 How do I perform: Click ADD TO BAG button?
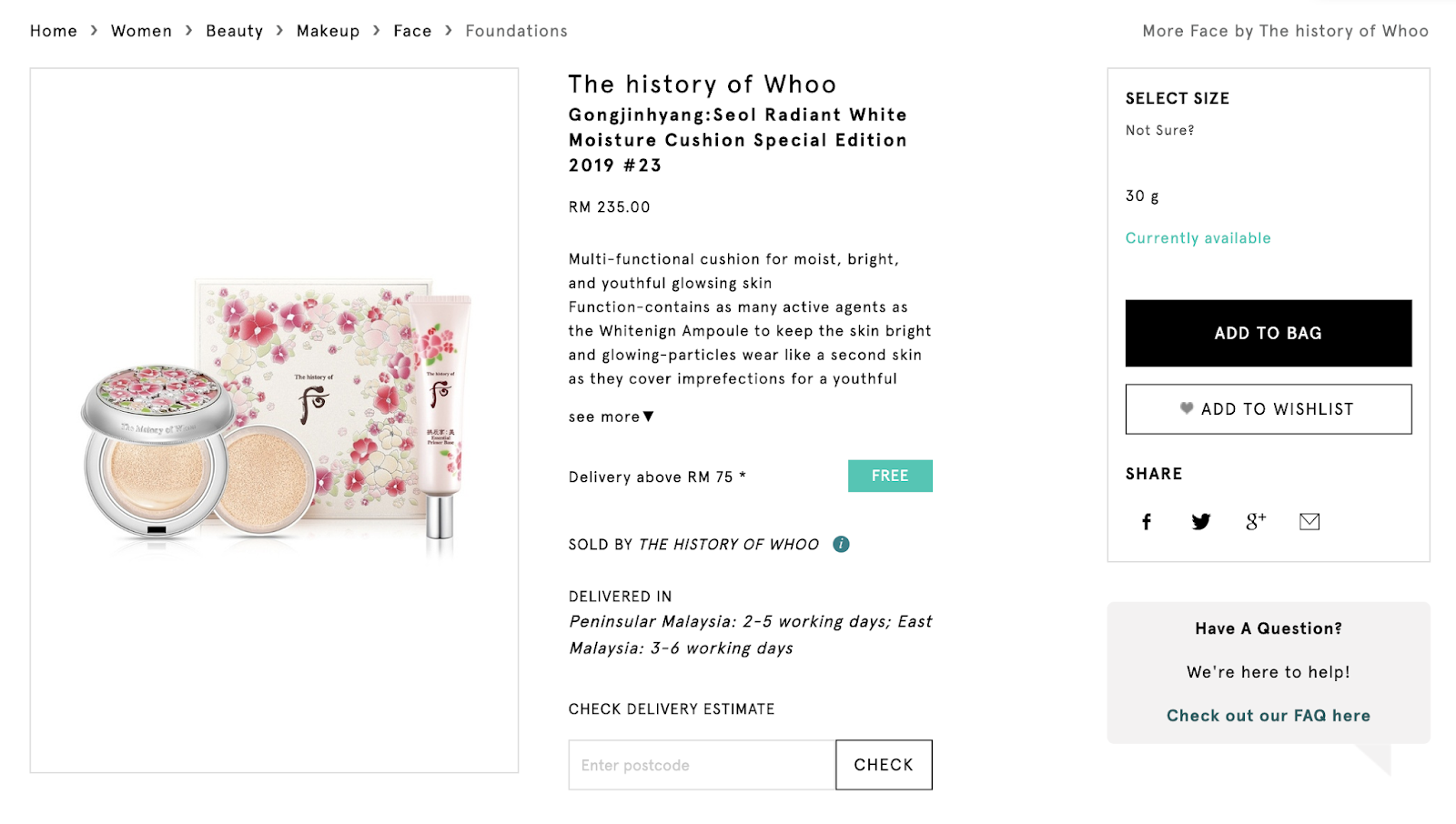pyautogui.click(x=1268, y=333)
